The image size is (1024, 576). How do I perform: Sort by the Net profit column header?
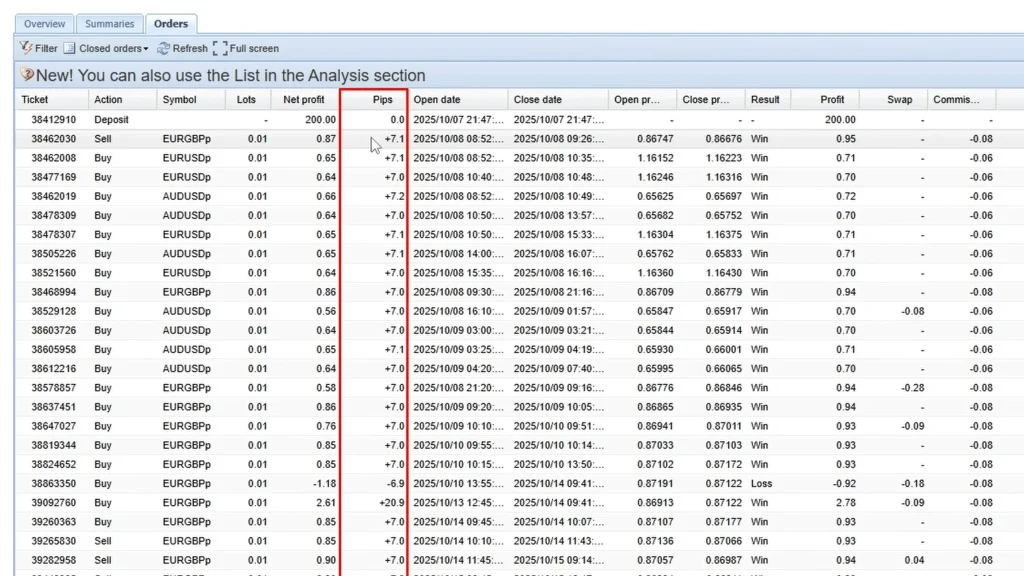(304, 100)
